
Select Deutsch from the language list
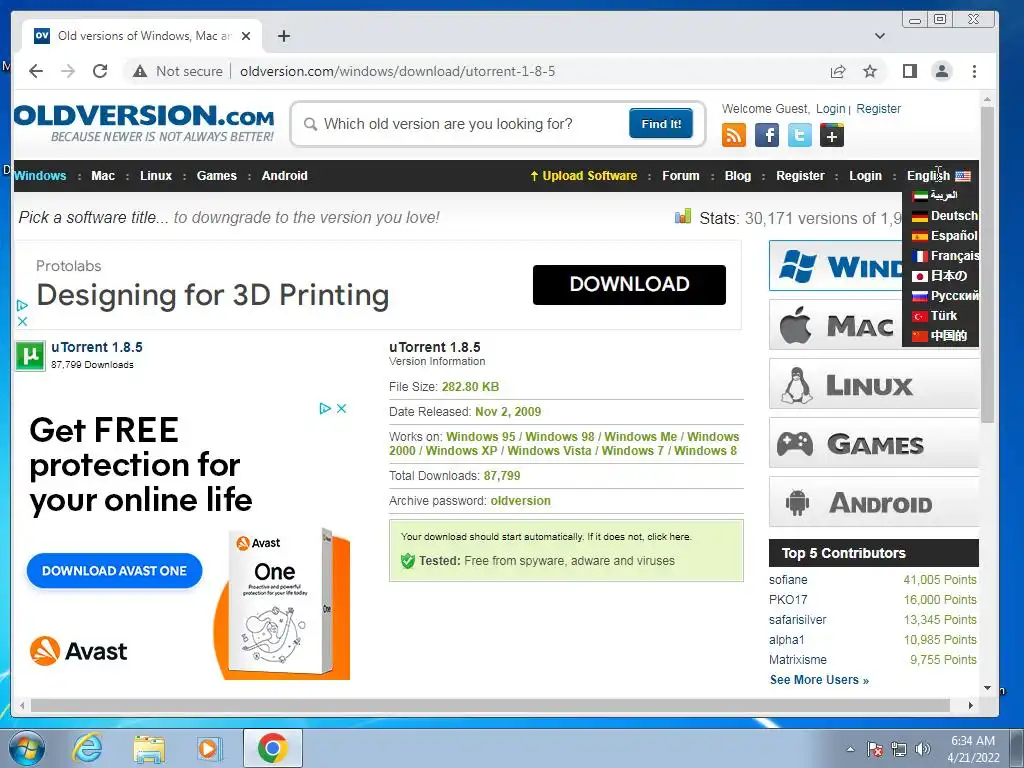point(944,216)
